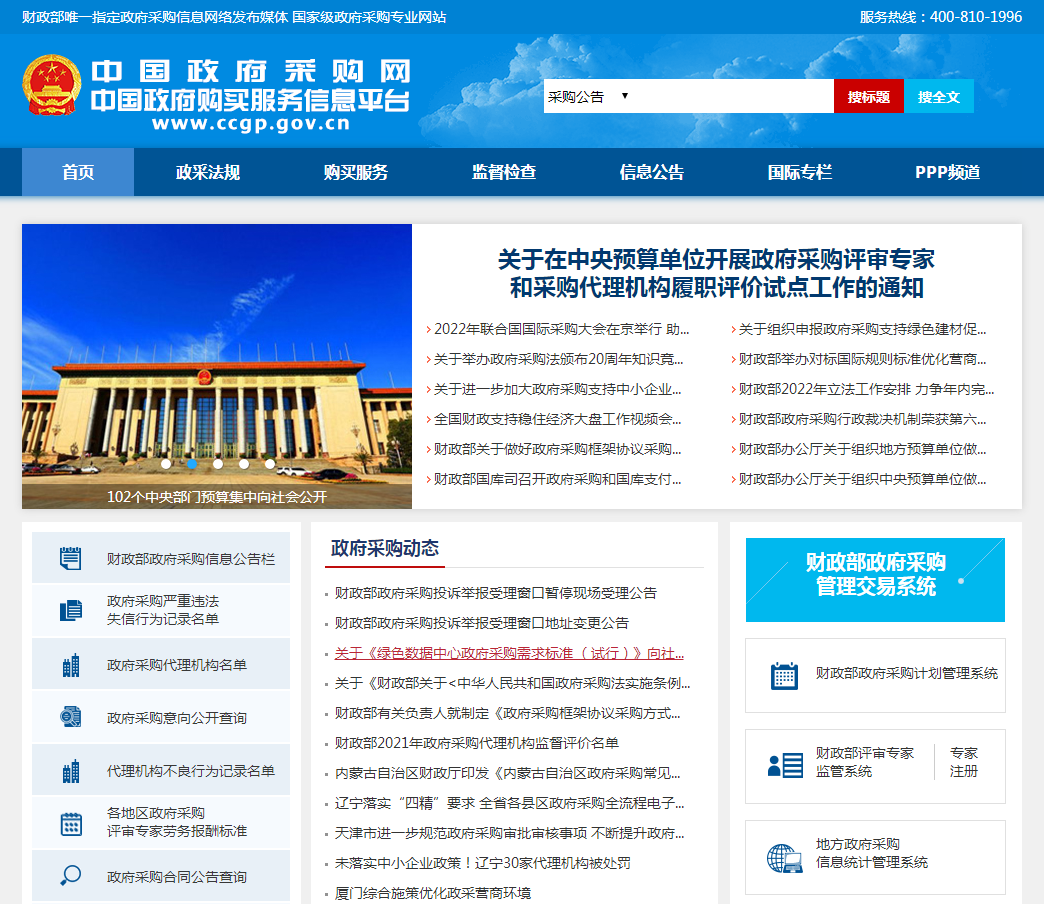Viewport: 1044px width, 904px height.
Task: Open 2022年联合国国际采购大会在京举行 news link
Action: click(x=561, y=329)
